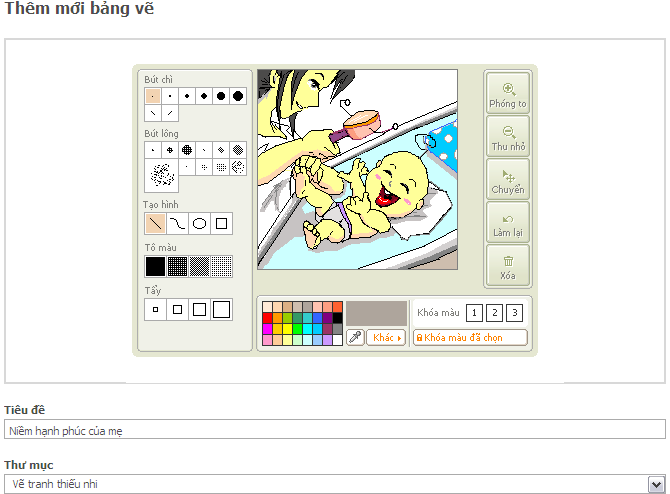Image resolution: width=670 pixels, height=494 pixels.
Task: Expand the Khác more colors menu
Action: click(x=386, y=338)
